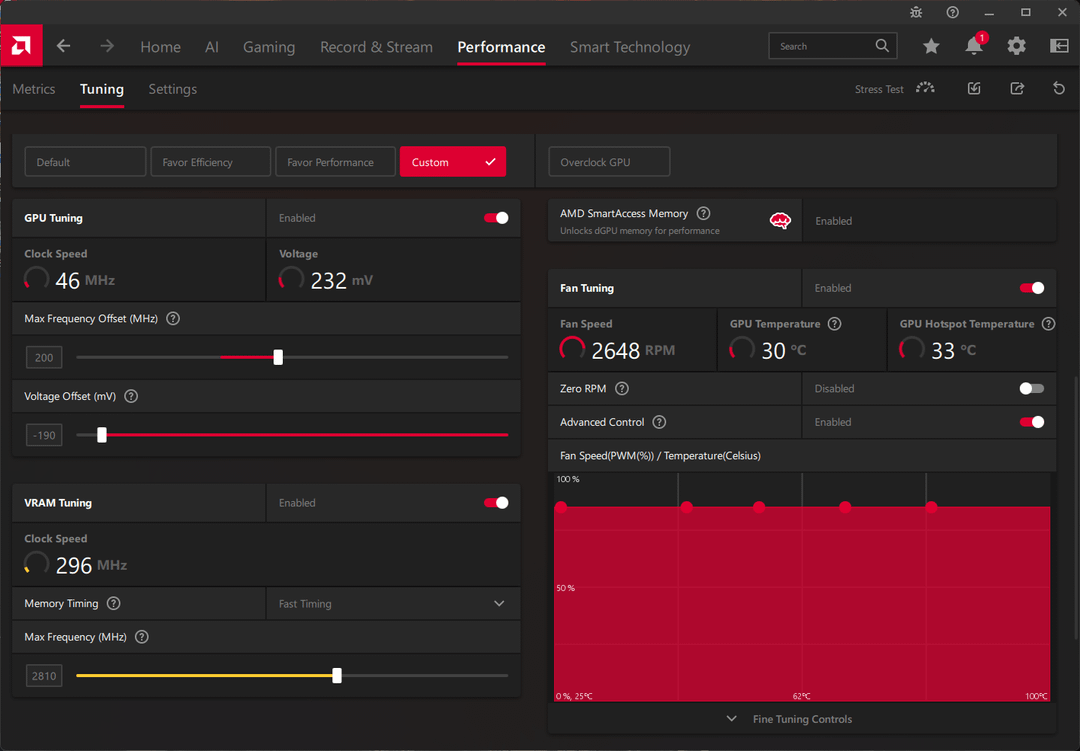Open the Memory Timing dropdown
Image resolution: width=1080 pixels, height=751 pixels.
[393, 604]
